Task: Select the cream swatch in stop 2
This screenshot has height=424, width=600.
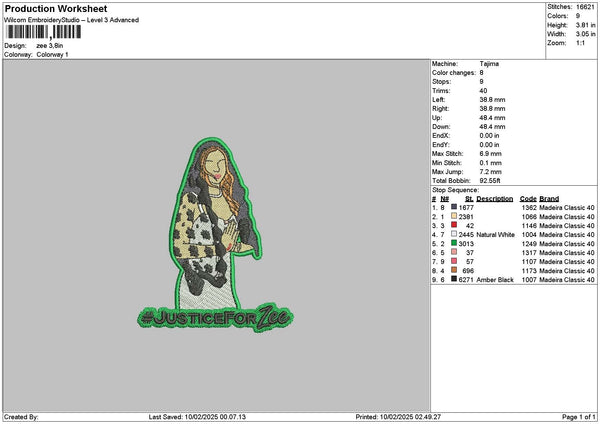Action: tap(453, 216)
